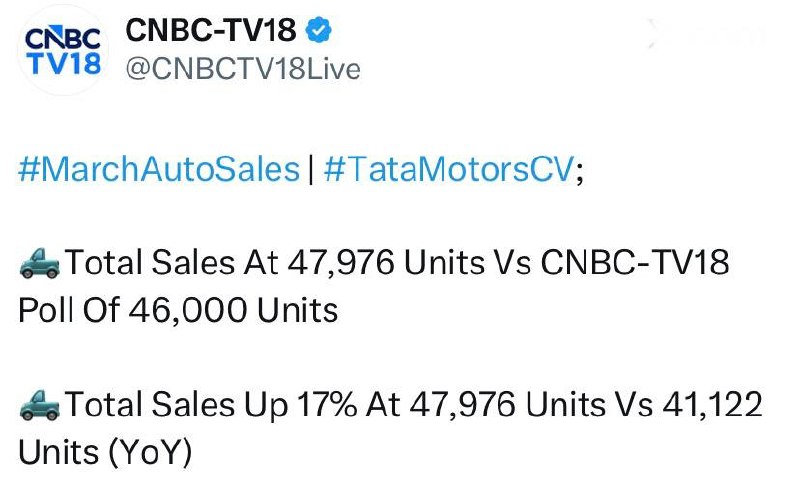Click 'Vs' before the 41,122 figure
The height and width of the screenshot is (487, 800).
pyautogui.click(x=630, y=406)
